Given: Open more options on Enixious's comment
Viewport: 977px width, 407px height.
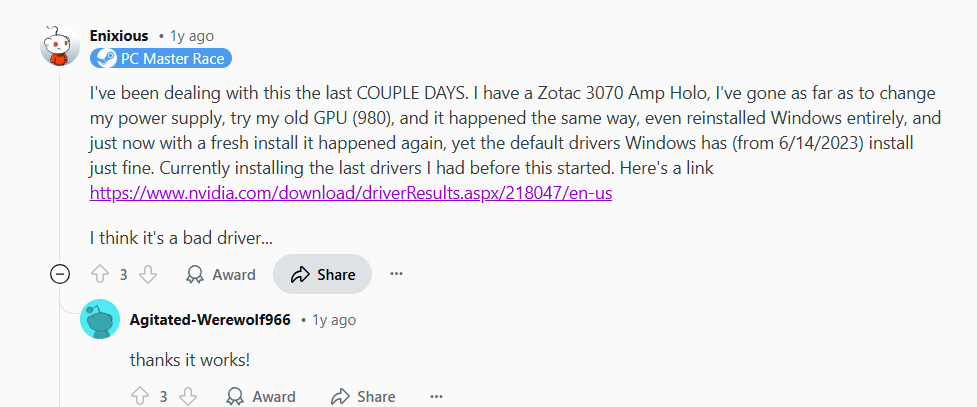Looking at the screenshot, I should [x=397, y=274].
